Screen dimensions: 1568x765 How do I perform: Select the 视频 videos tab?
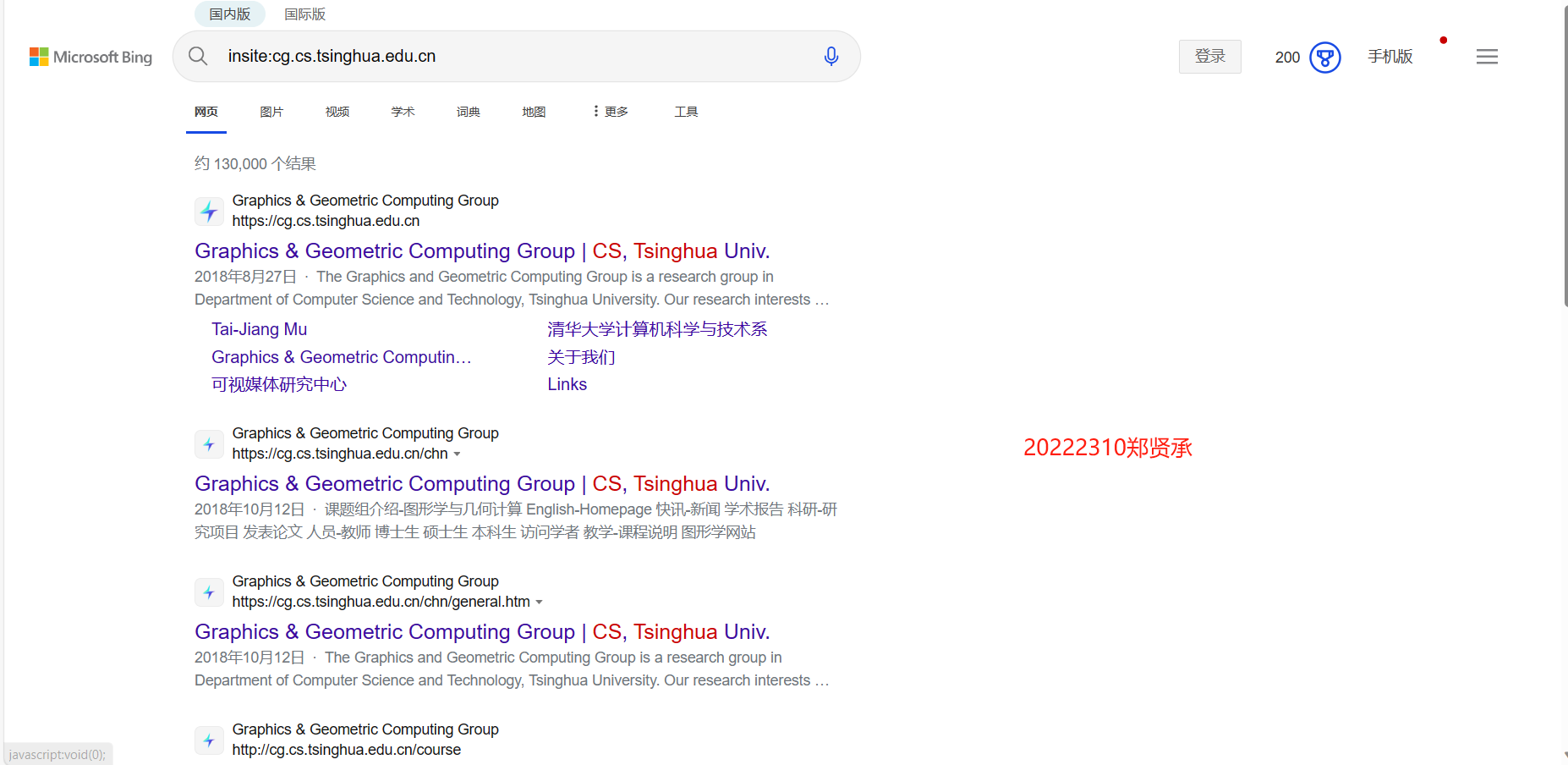click(337, 112)
